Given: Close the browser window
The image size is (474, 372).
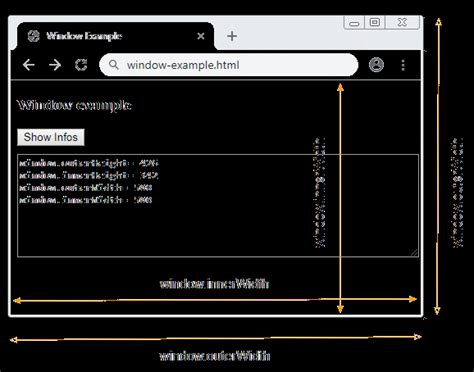Looking at the screenshot, I should click(402, 22).
